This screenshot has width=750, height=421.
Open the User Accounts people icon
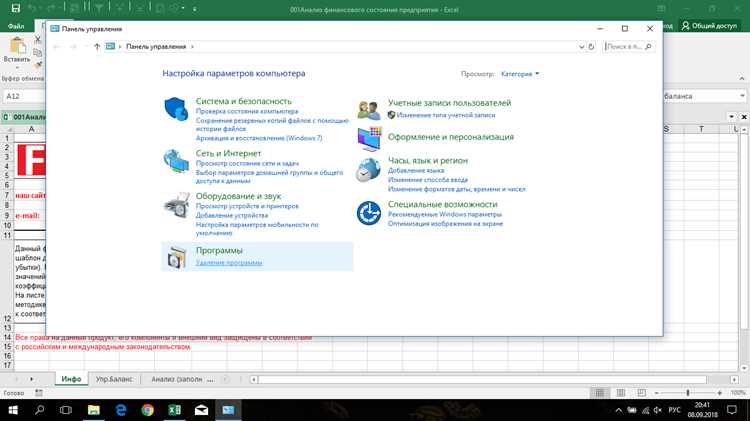[368, 110]
